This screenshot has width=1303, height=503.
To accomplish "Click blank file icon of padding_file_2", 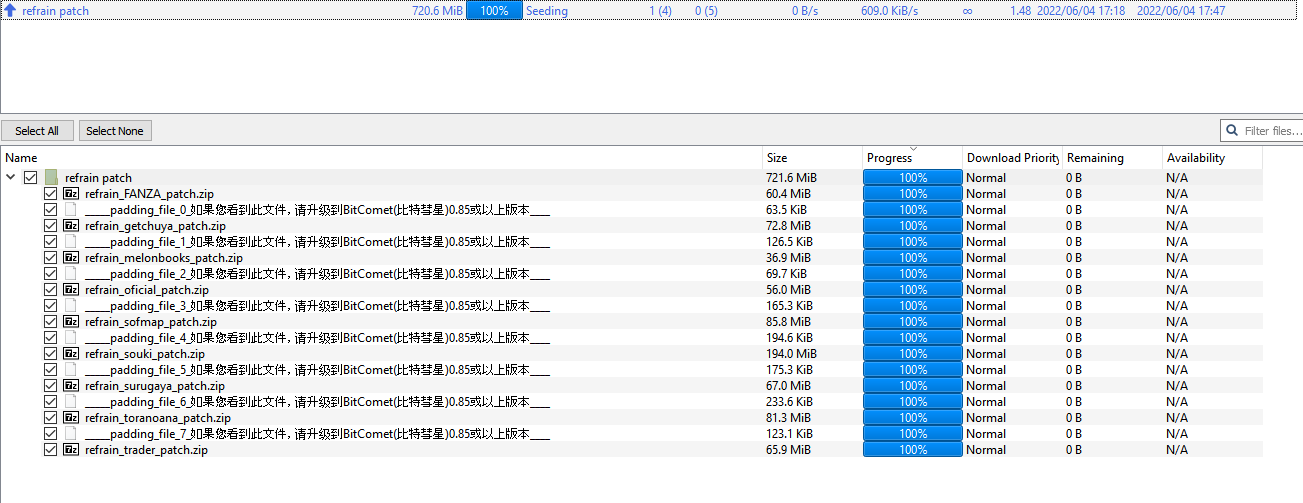I will click(x=71, y=274).
